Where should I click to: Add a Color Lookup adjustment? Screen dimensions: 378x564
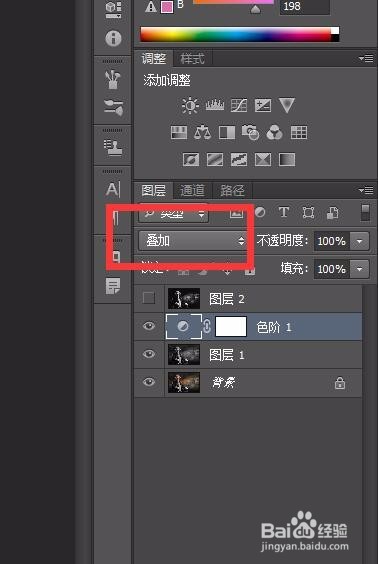pyautogui.click(x=299, y=133)
